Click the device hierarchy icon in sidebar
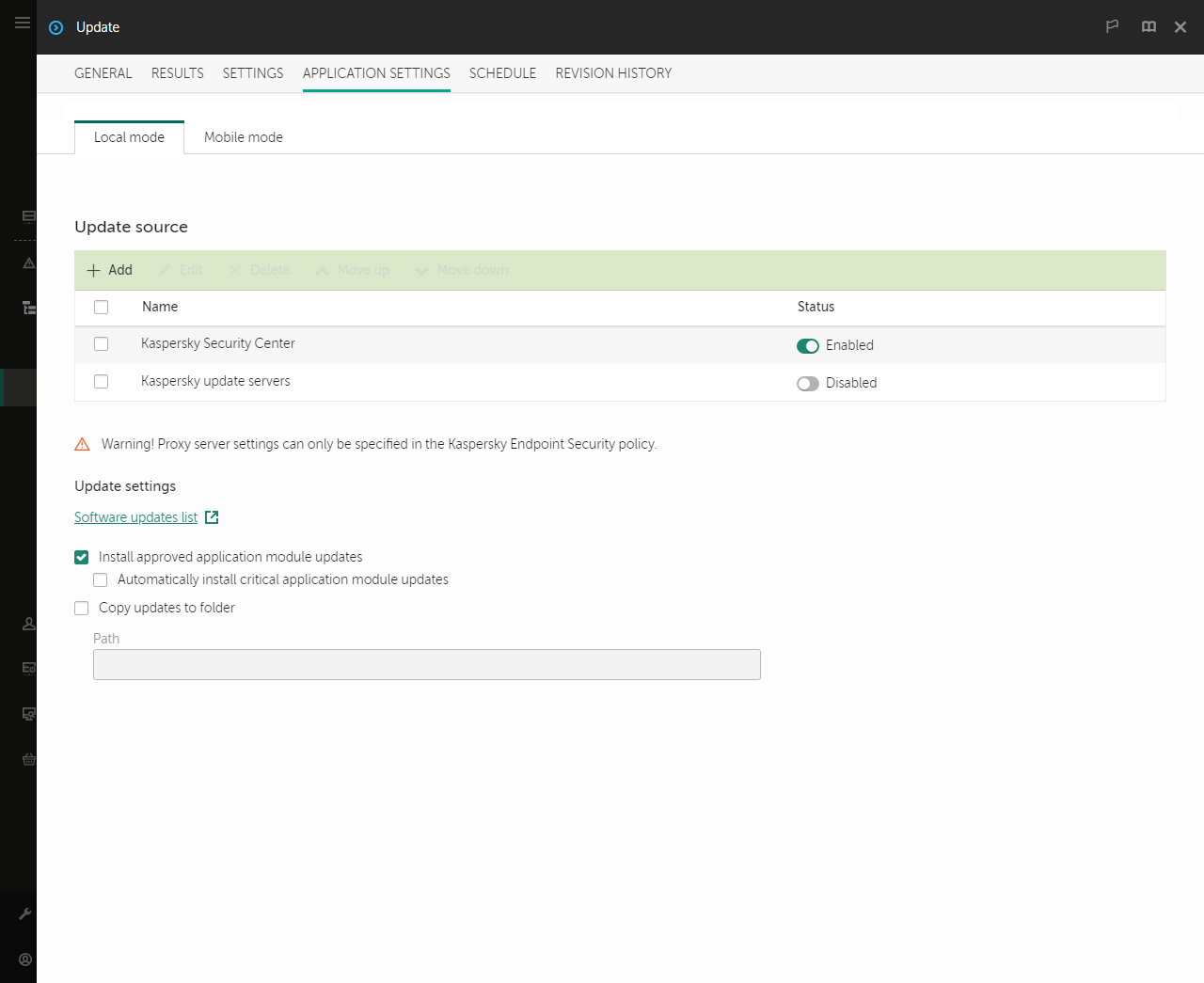The height and width of the screenshot is (983, 1204). click(27, 308)
